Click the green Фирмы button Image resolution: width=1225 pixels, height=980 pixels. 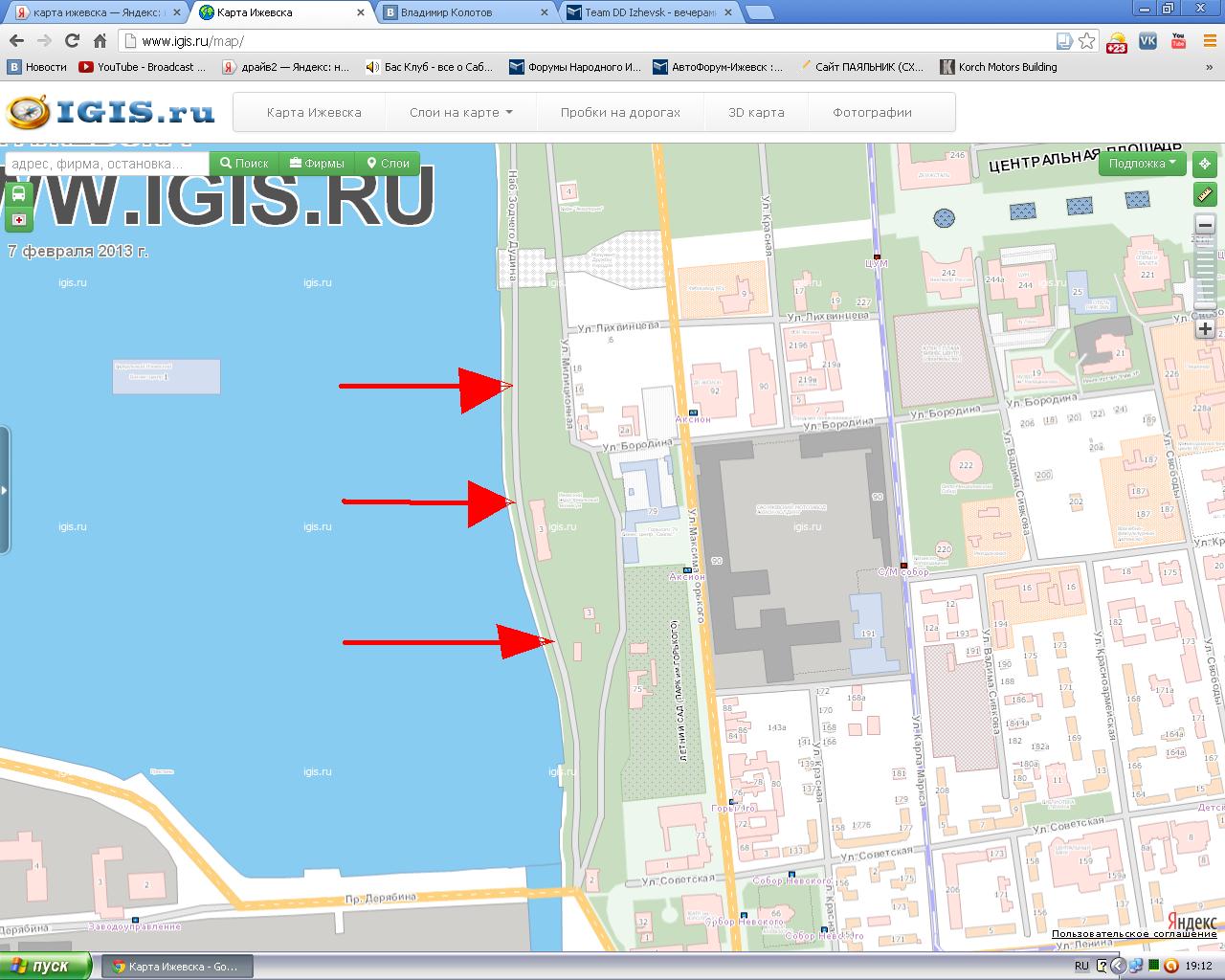point(317,164)
